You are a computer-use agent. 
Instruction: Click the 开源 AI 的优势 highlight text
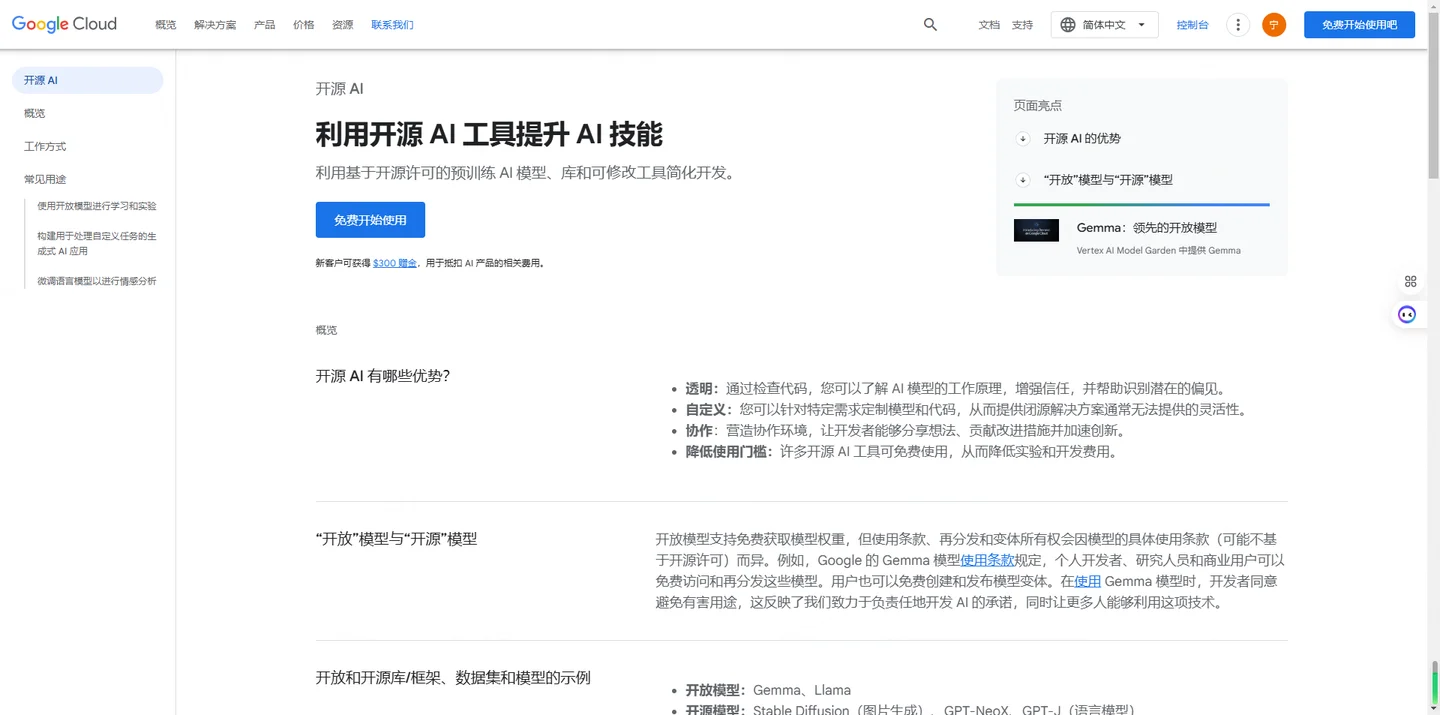pyautogui.click(x=1082, y=139)
